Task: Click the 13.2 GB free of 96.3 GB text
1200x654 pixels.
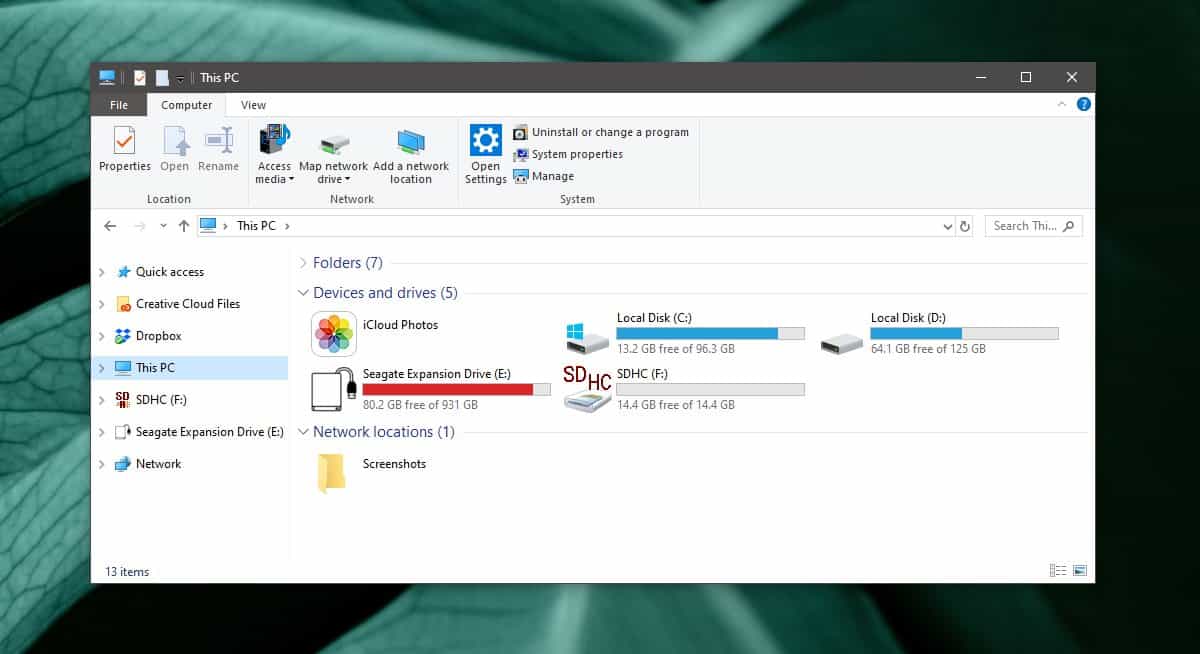Action: [x=676, y=349]
